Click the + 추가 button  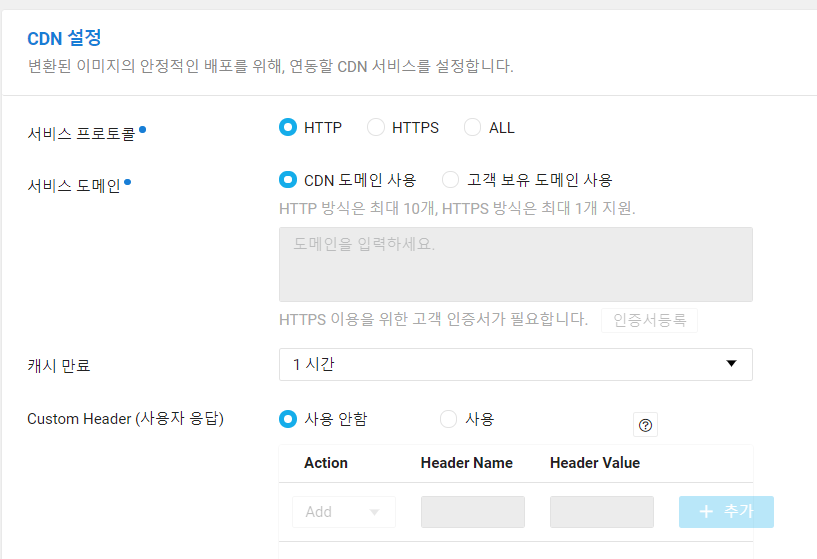click(x=726, y=512)
